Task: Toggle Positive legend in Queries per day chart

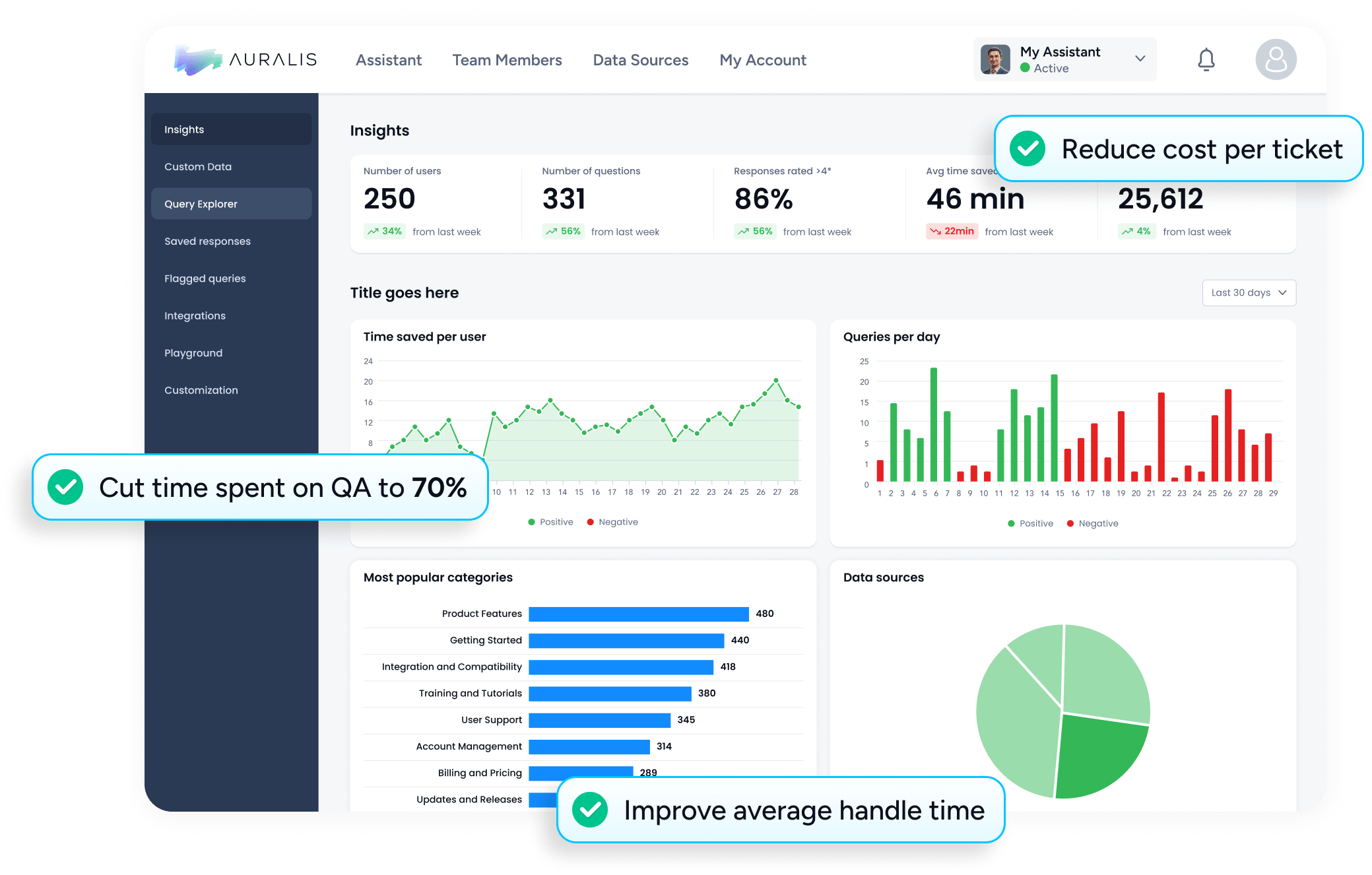Action: [1030, 523]
